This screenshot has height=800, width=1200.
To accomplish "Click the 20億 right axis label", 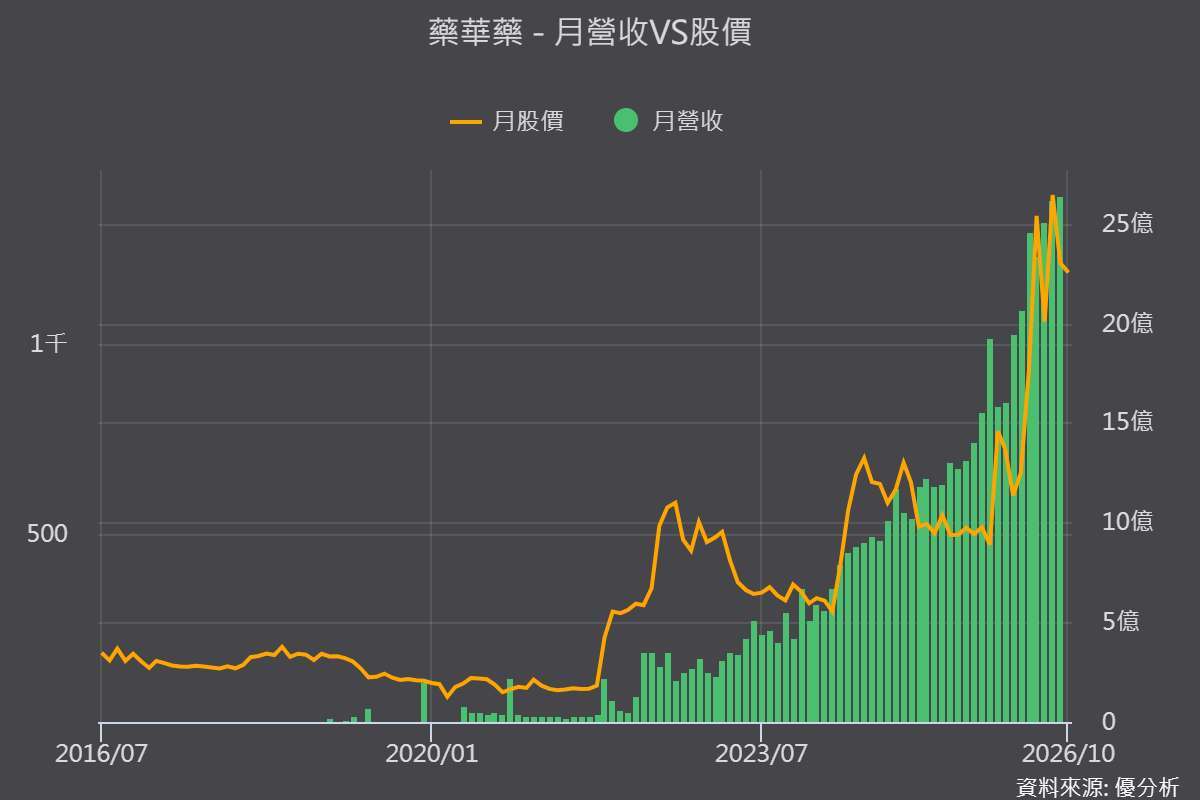I will 1127,324.
